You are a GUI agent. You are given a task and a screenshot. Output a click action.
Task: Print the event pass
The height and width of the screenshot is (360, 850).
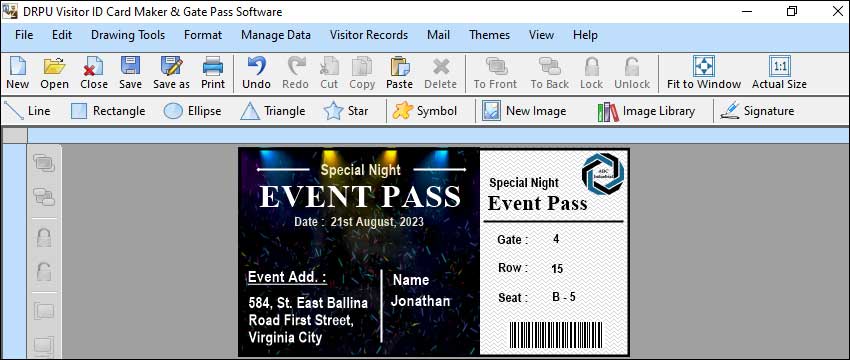[213, 73]
